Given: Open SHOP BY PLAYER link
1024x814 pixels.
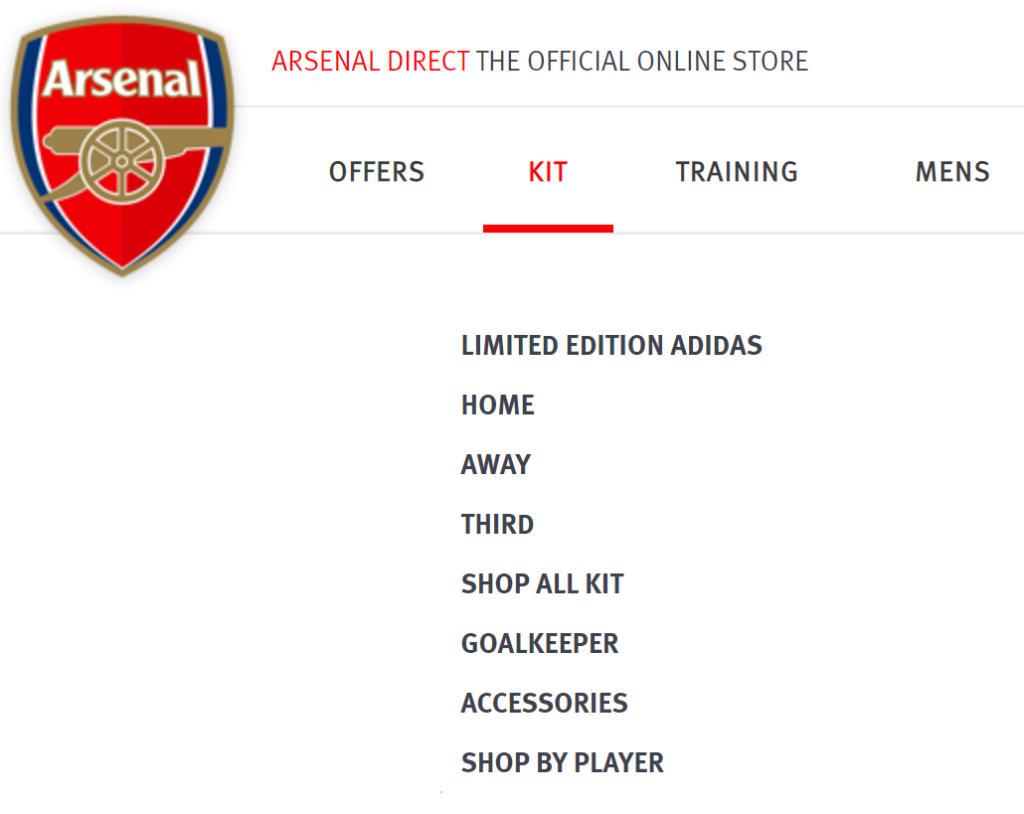Looking at the screenshot, I should pyautogui.click(x=562, y=763).
